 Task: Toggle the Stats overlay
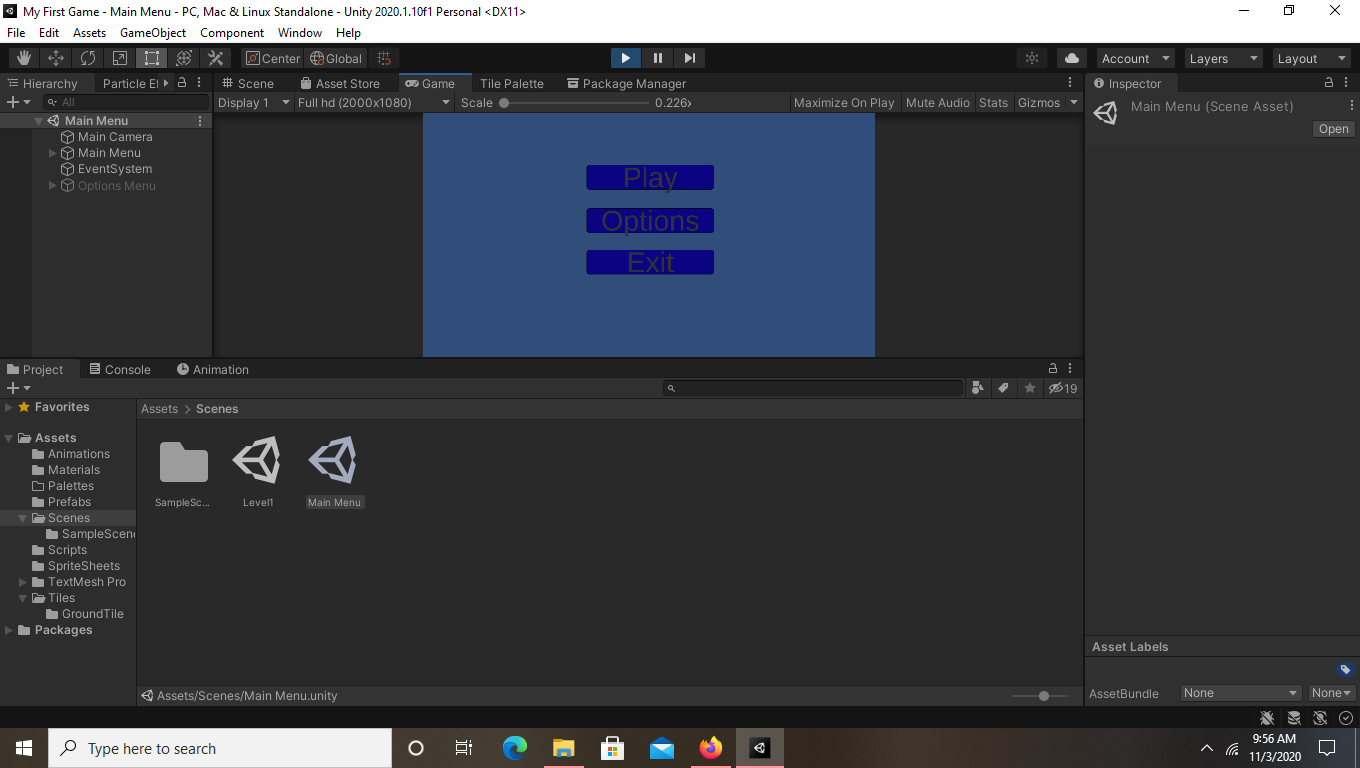pos(993,102)
